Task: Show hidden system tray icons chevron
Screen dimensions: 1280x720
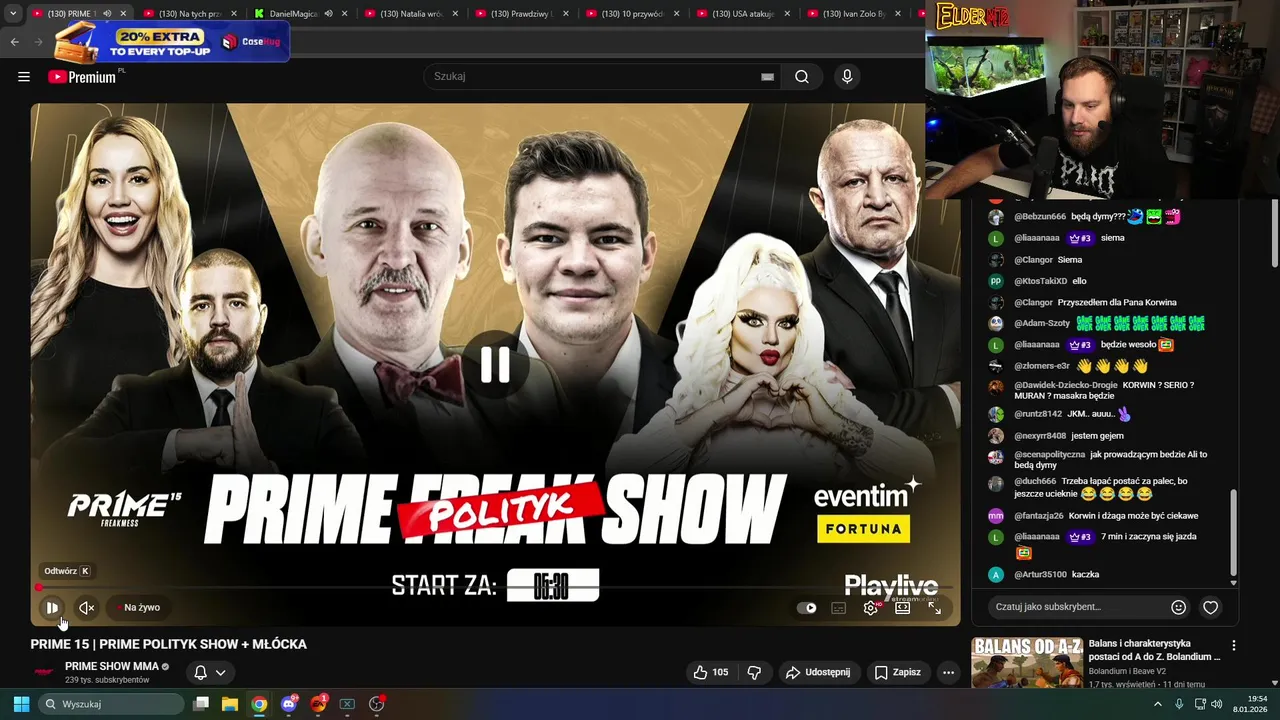Action: click(1158, 704)
